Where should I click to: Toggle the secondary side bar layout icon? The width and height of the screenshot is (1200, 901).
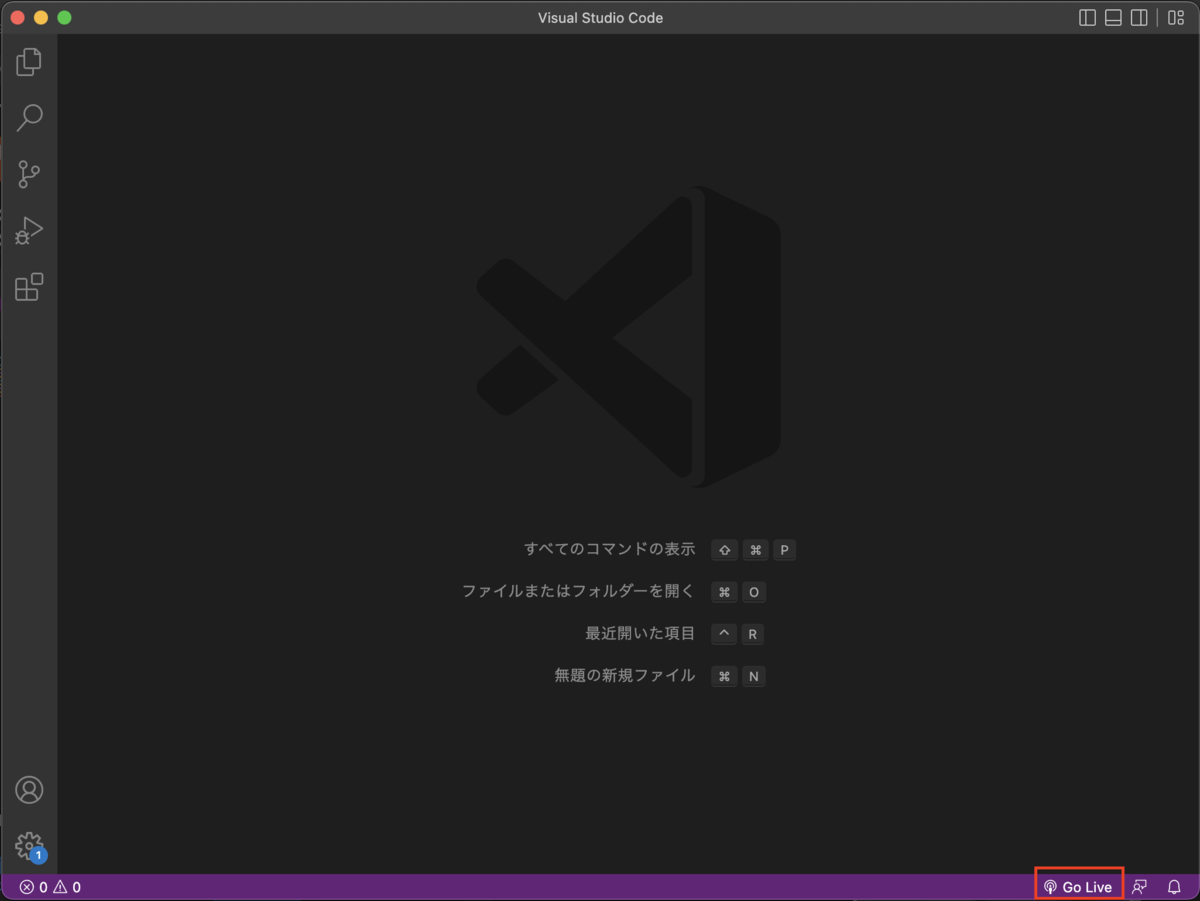1139,18
